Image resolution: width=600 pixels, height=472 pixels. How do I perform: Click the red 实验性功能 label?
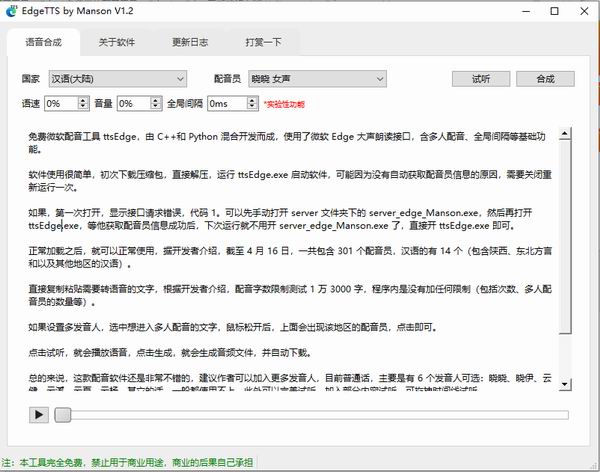click(x=284, y=104)
